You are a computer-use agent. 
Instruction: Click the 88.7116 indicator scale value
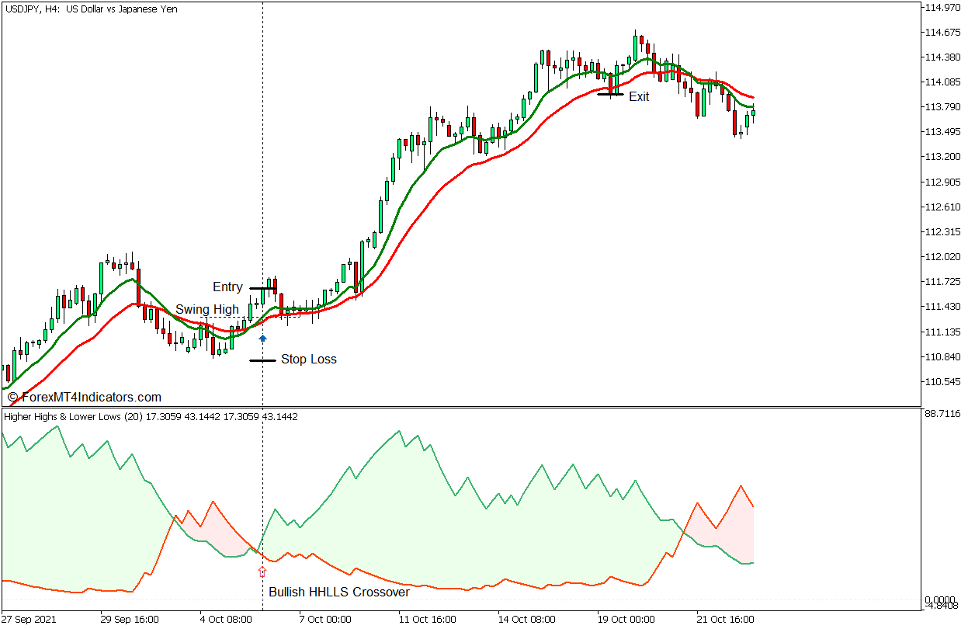pos(946,413)
